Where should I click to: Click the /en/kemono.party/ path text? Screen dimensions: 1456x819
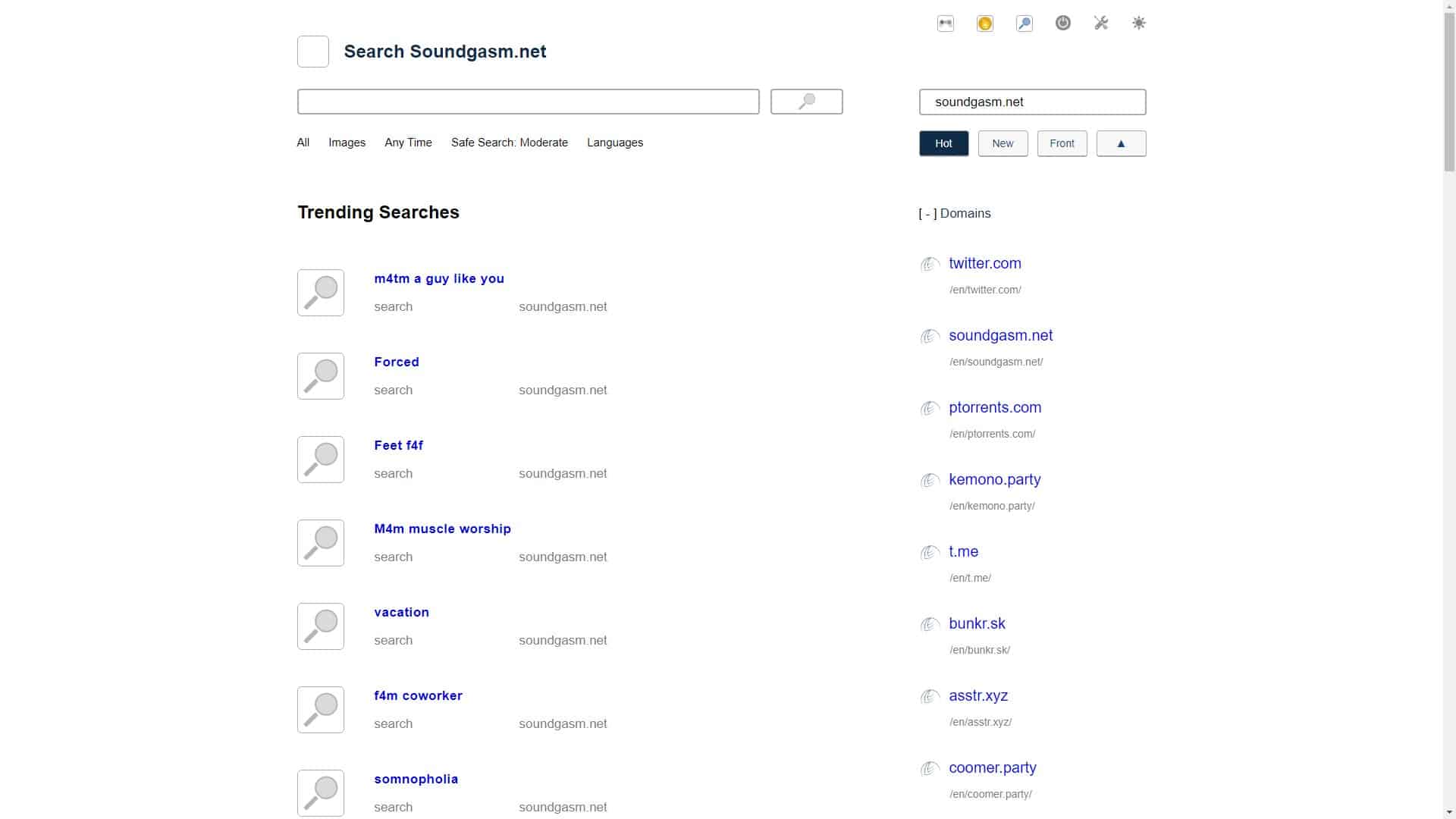point(992,506)
